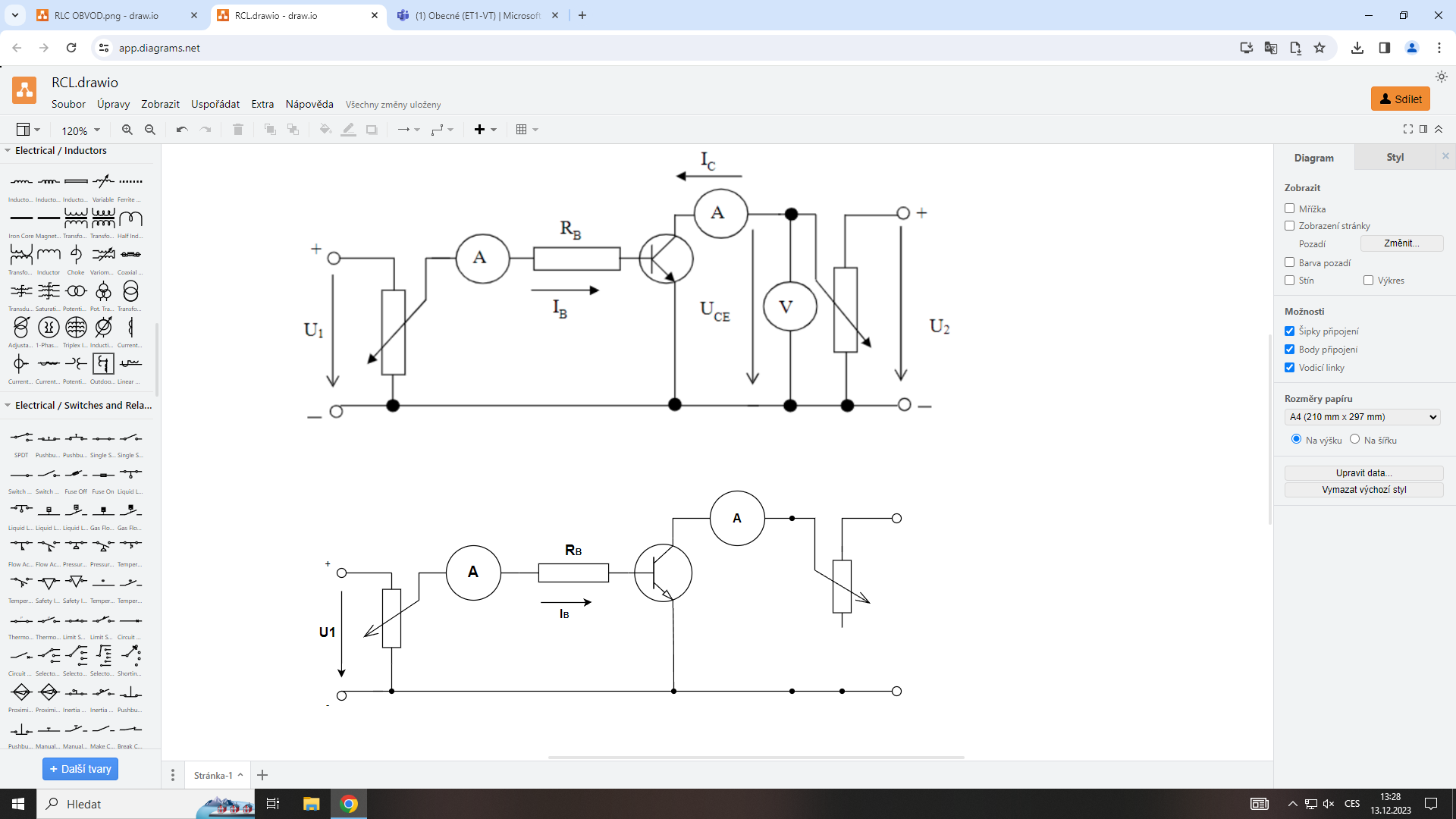Add a new page with plus icon
Viewport: 1456px width, 819px height.
[x=262, y=775]
